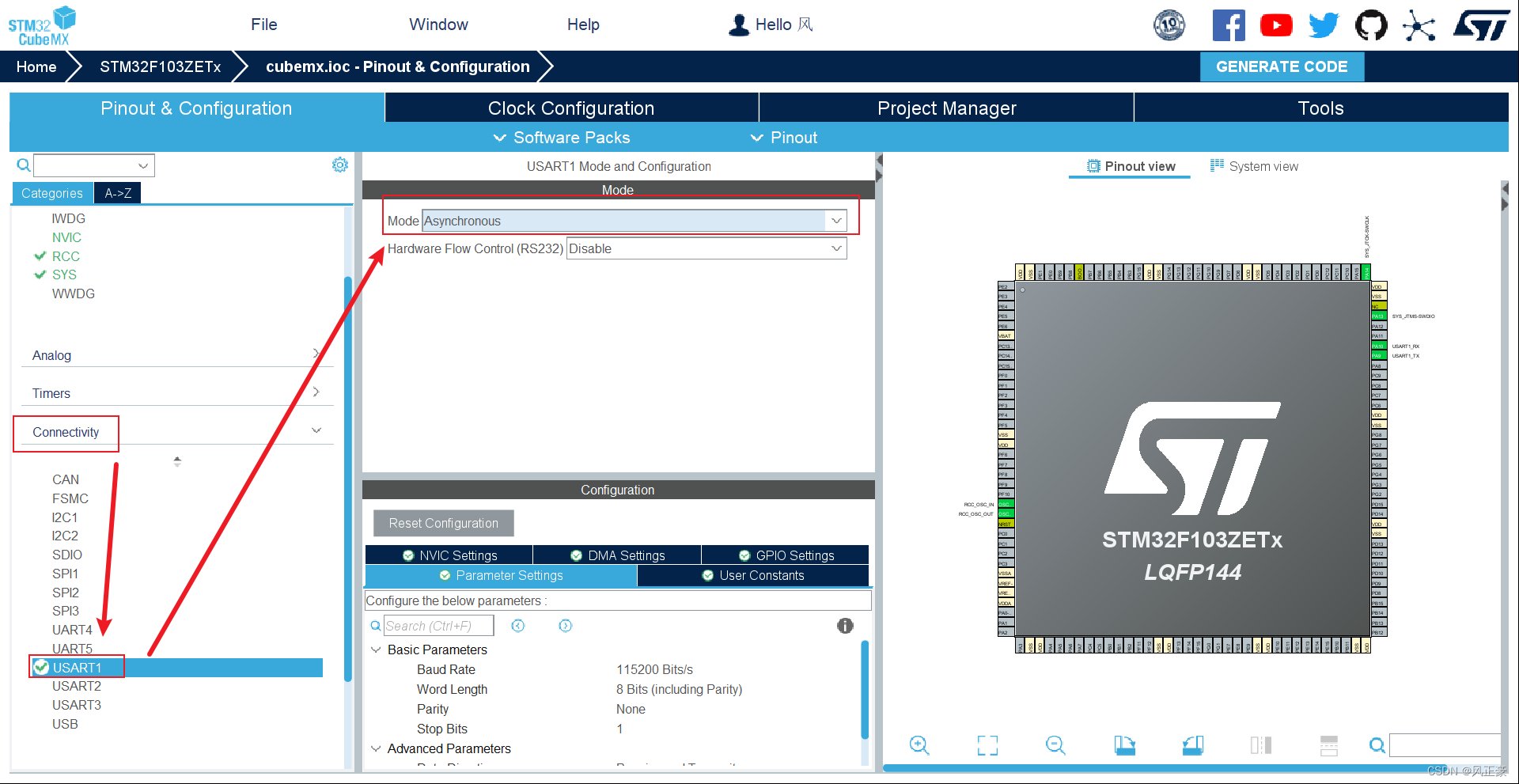This screenshot has height=784, width=1519.
Task: Fit the chip to the view
Action: 987,745
